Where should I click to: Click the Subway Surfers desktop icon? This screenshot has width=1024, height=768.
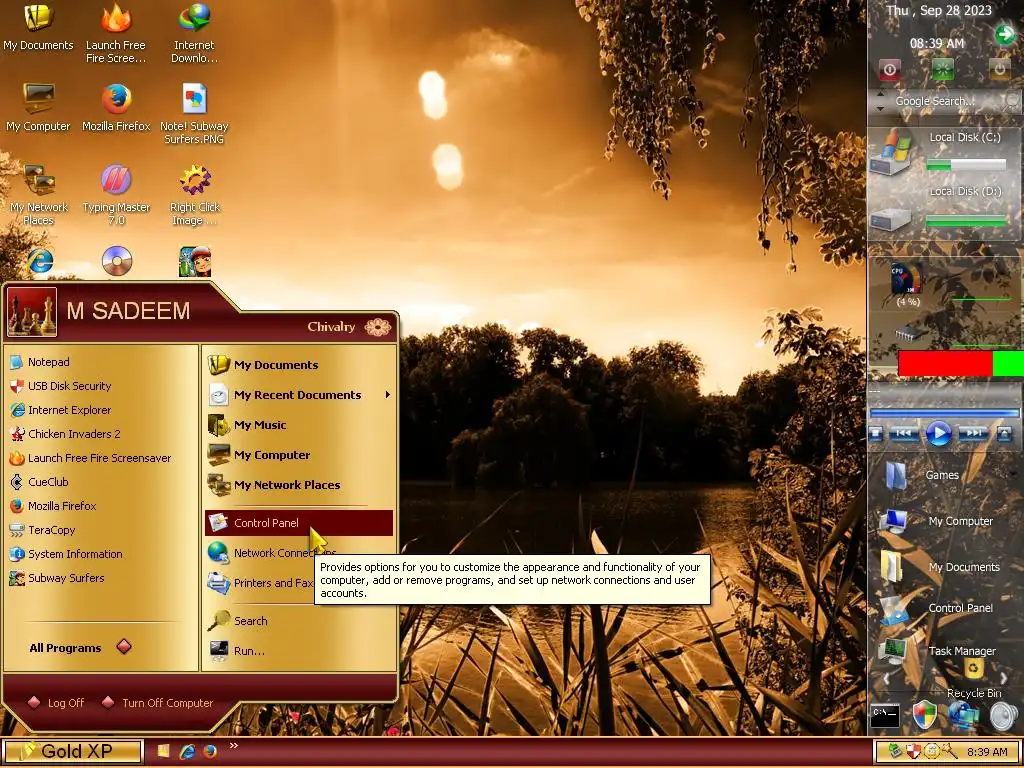click(x=195, y=261)
